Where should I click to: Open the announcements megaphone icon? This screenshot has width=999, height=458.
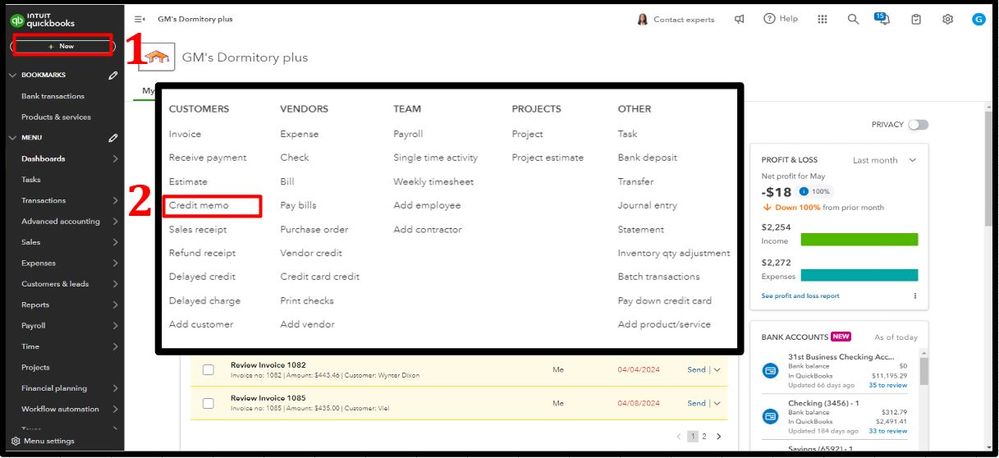coord(739,19)
